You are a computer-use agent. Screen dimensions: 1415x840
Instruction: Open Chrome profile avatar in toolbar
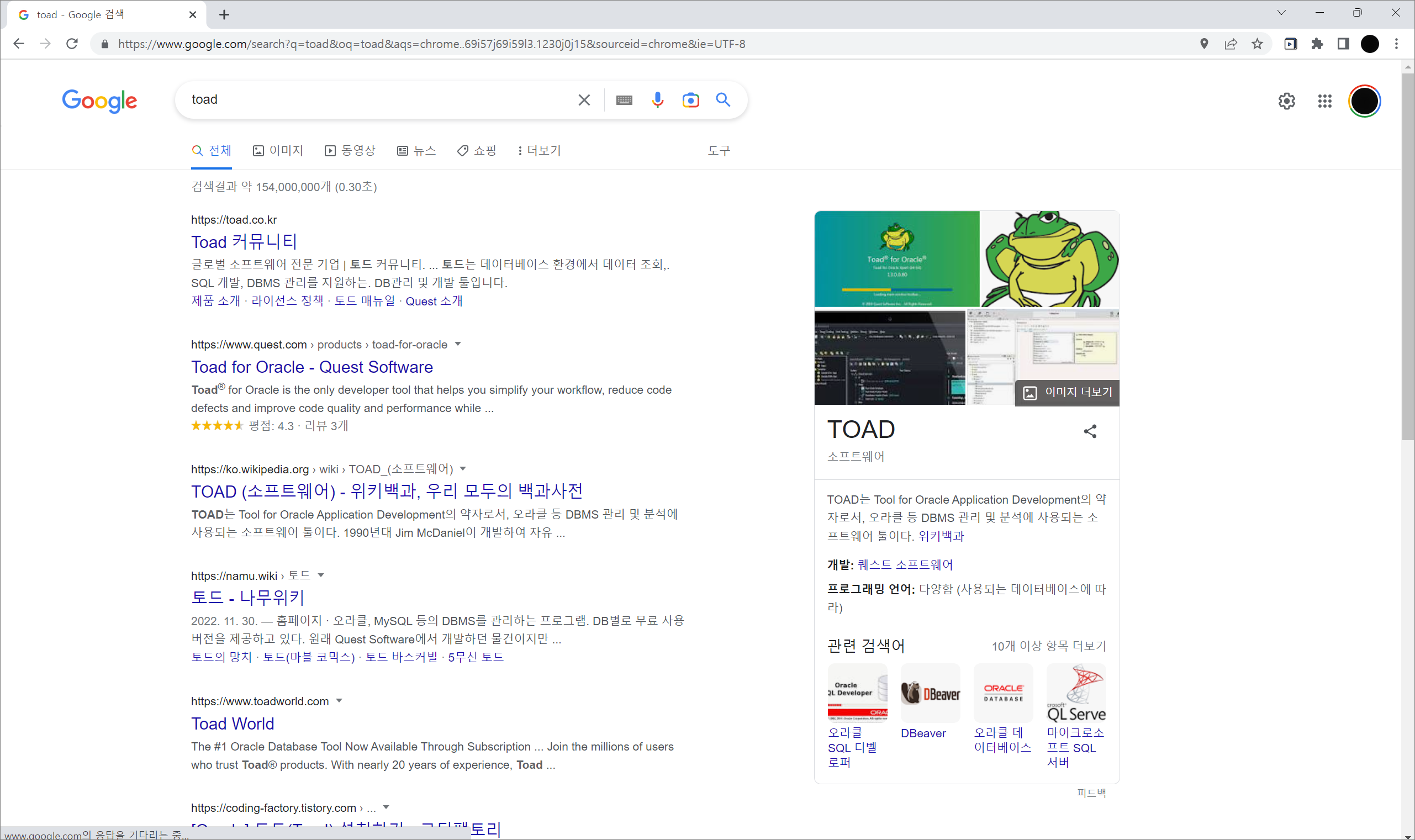click(1370, 44)
